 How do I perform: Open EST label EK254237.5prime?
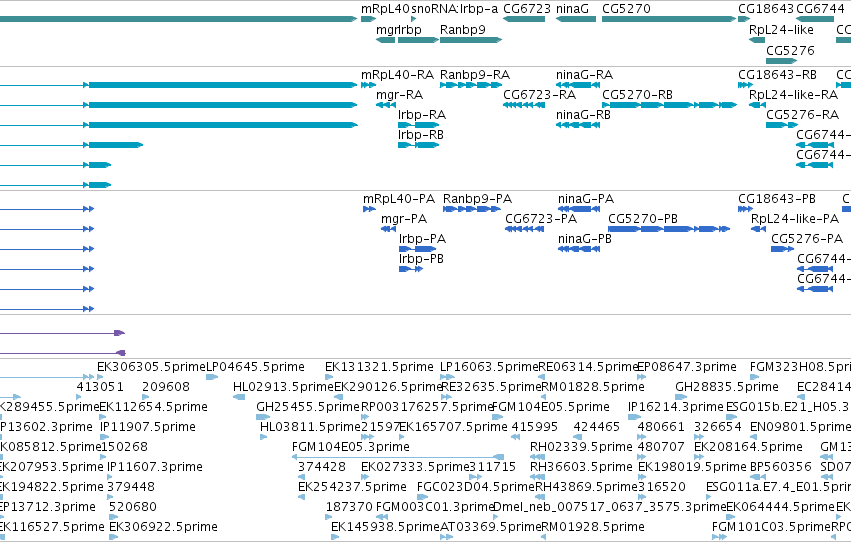[352, 487]
